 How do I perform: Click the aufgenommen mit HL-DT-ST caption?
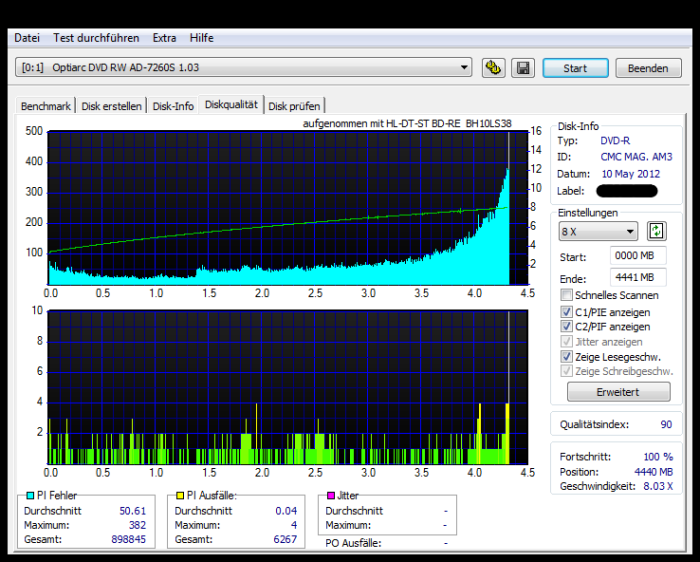(407, 124)
